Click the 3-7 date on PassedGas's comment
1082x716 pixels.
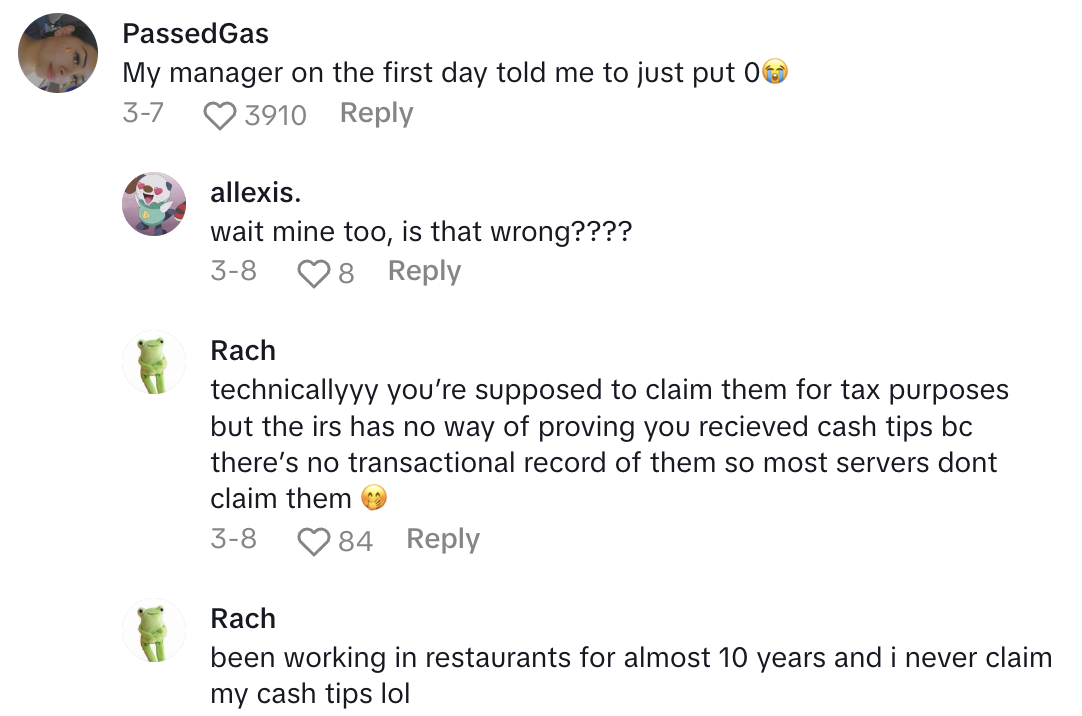(x=143, y=114)
